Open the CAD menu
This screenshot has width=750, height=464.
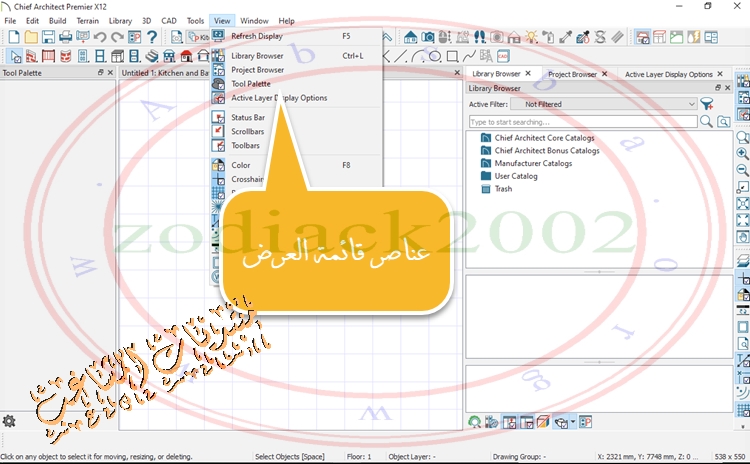(169, 21)
